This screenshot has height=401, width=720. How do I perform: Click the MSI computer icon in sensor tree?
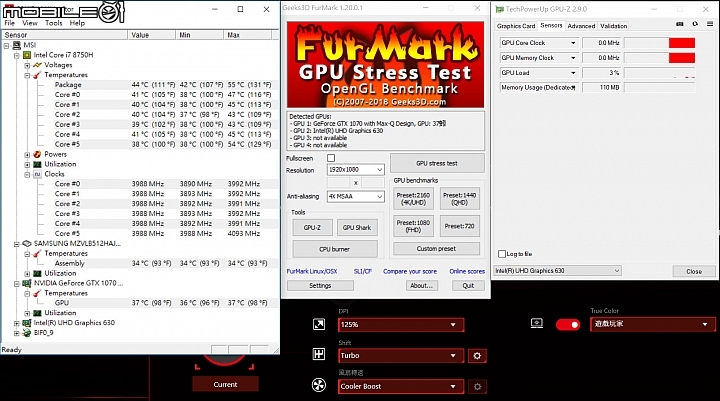(x=17, y=45)
